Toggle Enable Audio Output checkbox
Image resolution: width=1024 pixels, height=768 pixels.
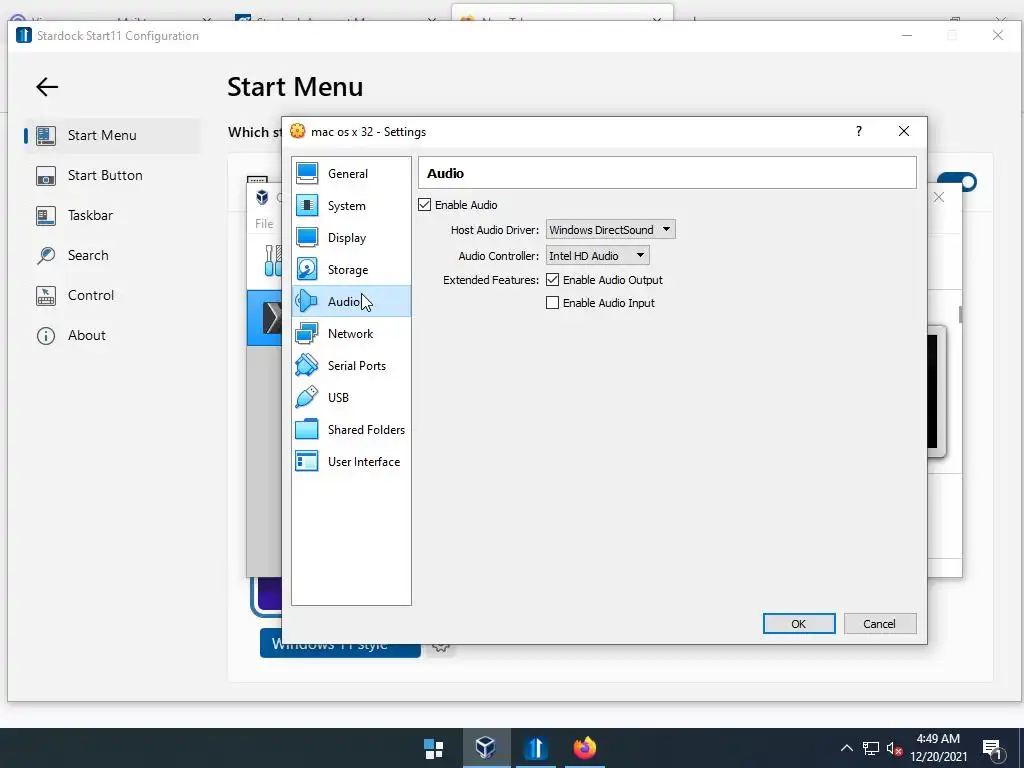pyautogui.click(x=552, y=280)
